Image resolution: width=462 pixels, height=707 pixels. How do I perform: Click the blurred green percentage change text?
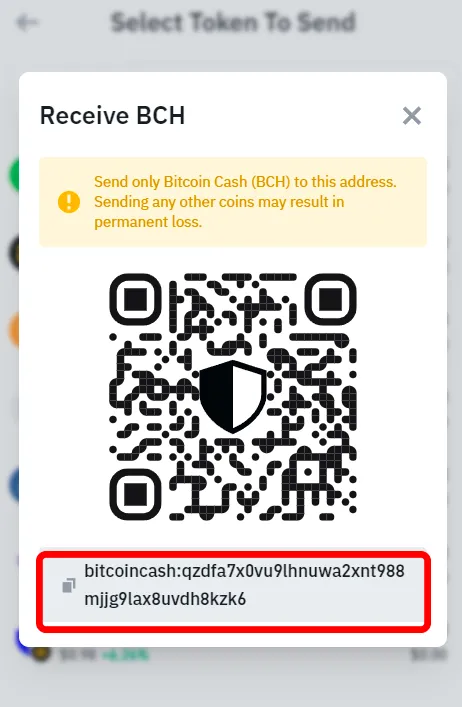pyautogui.click(x=125, y=655)
